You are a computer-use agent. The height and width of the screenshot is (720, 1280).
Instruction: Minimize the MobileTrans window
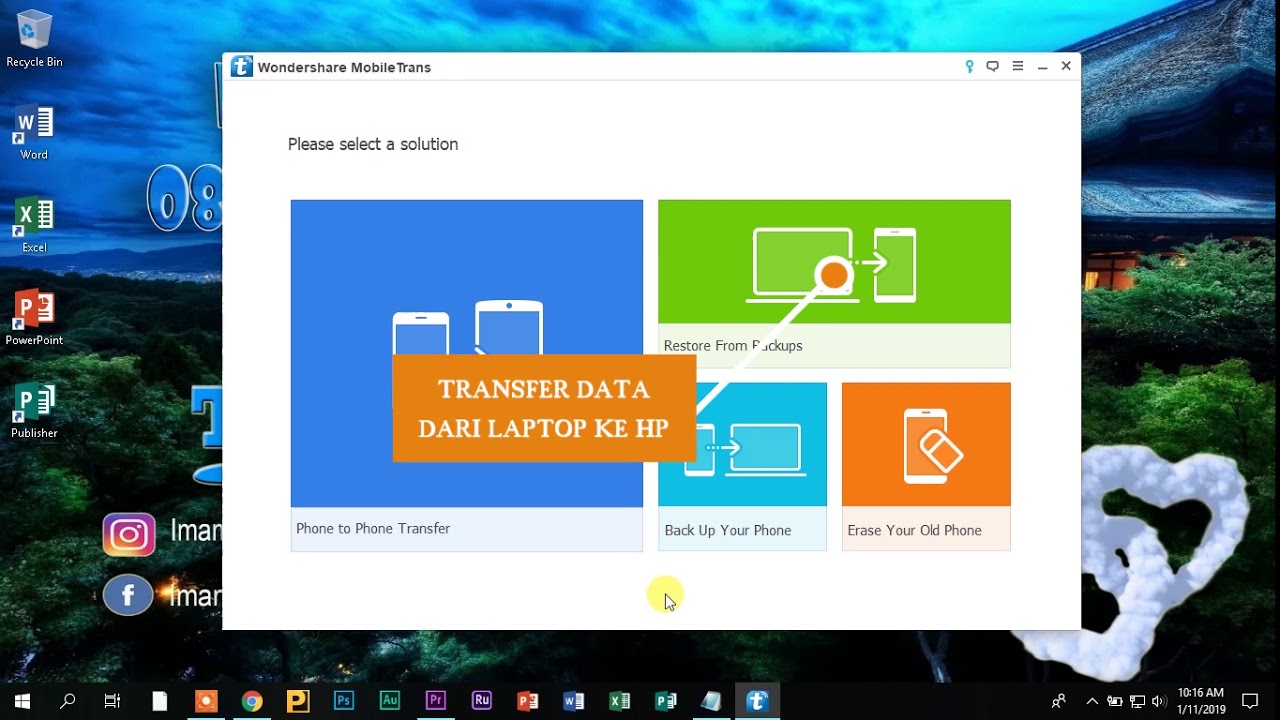(x=1042, y=67)
